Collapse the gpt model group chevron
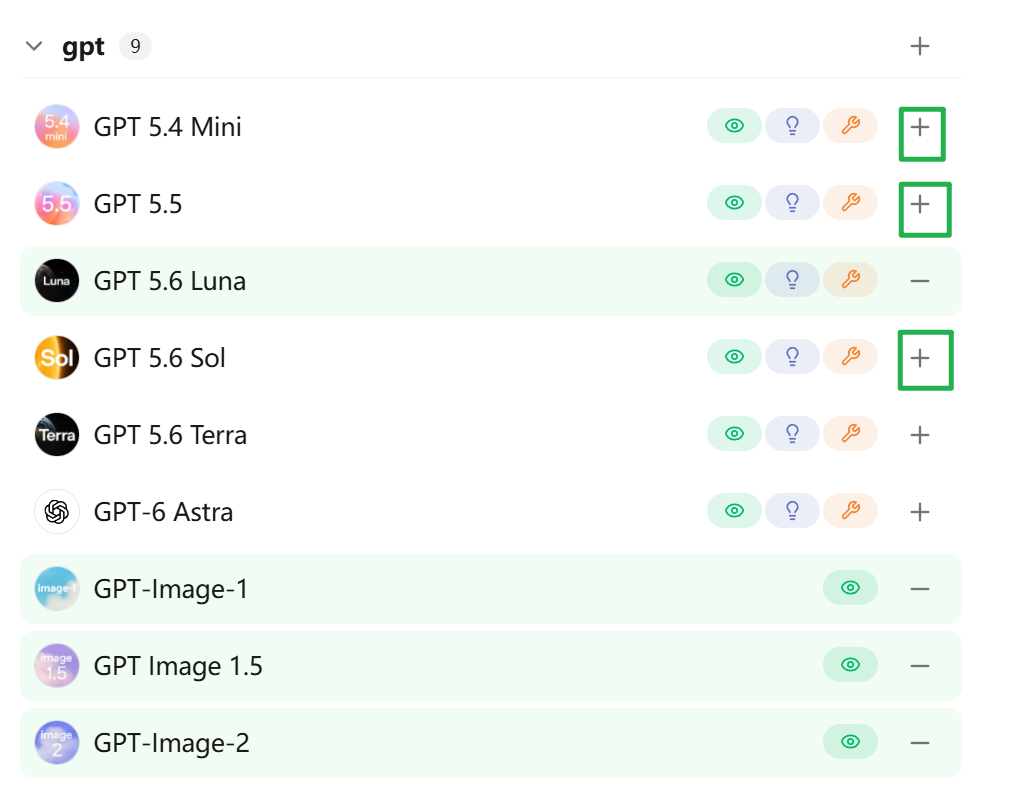The image size is (1010, 811). (x=33, y=46)
